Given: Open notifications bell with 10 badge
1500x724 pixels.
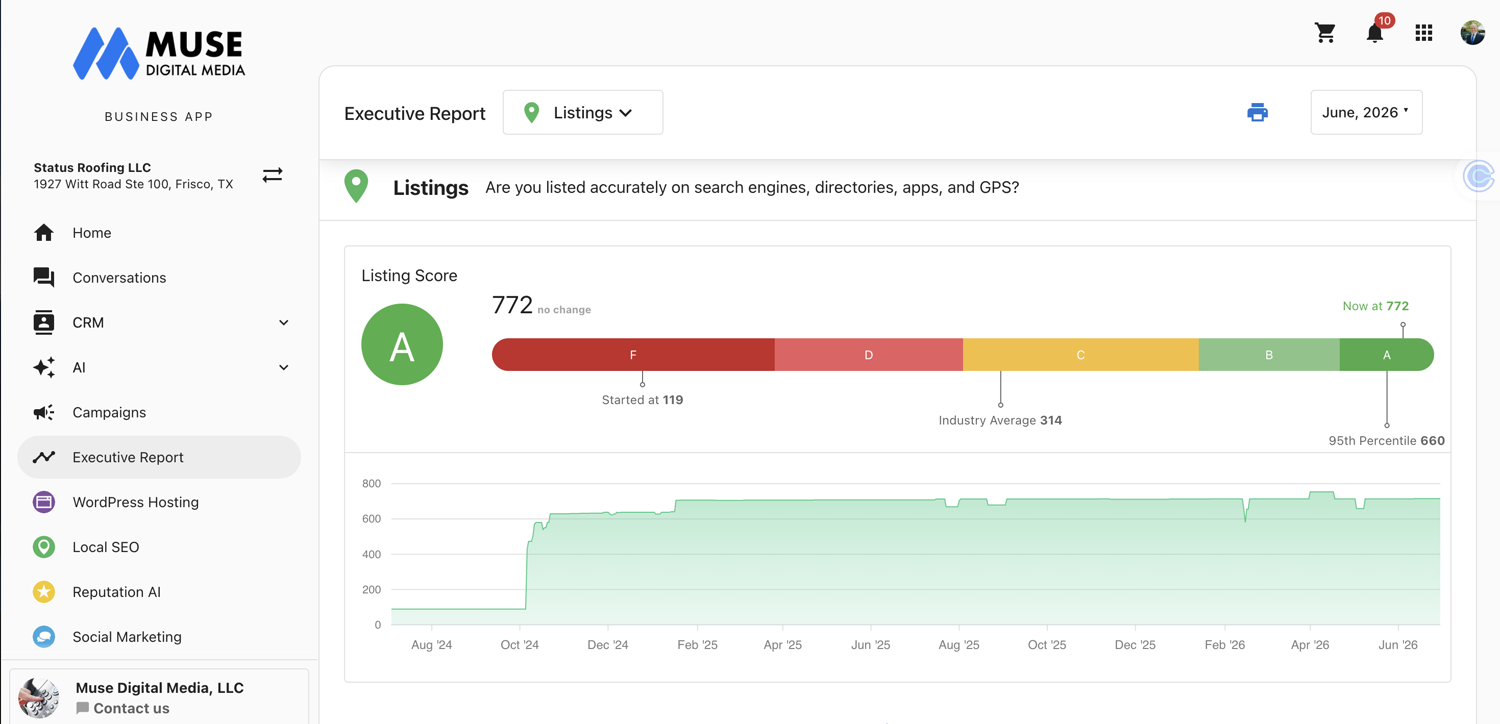Looking at the screenshot, I should coord(1376,31).
